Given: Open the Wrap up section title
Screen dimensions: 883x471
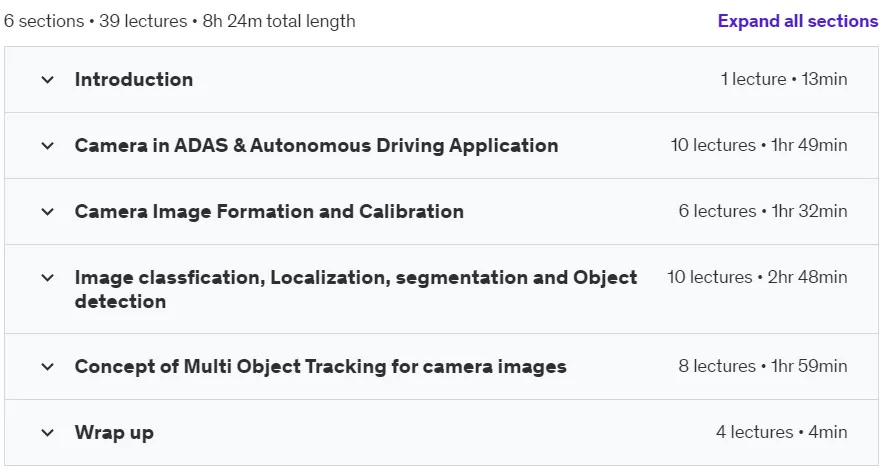Looking at the screenshot, I should 114,433.
